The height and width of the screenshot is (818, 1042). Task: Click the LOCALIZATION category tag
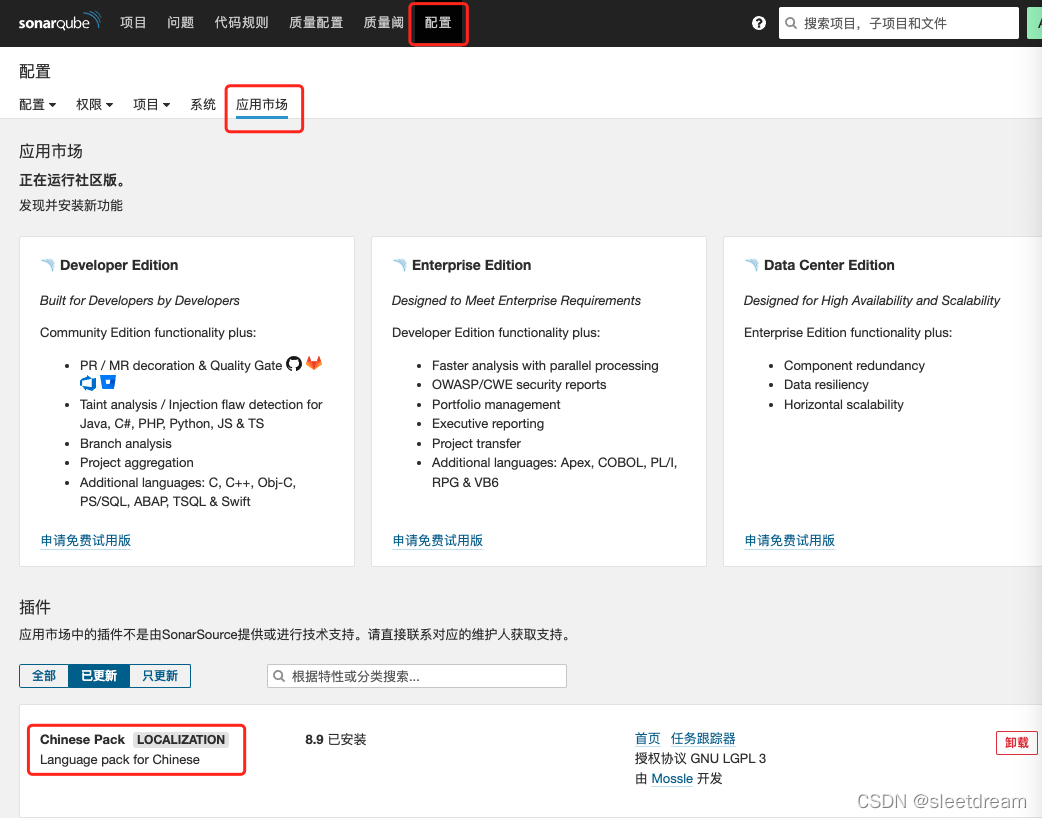click(181, 740)
